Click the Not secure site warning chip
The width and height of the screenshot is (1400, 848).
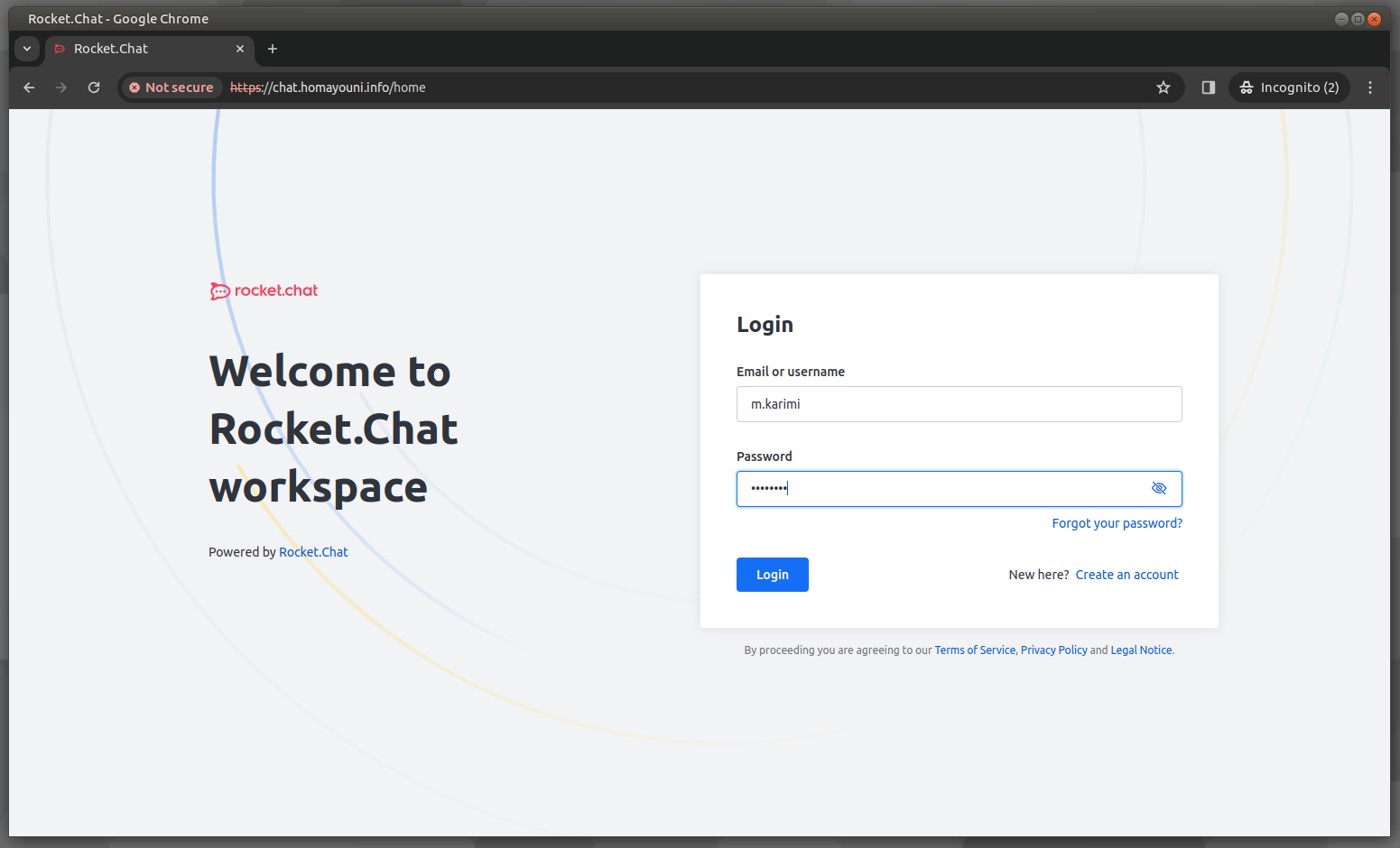click(x=172, y=88)
